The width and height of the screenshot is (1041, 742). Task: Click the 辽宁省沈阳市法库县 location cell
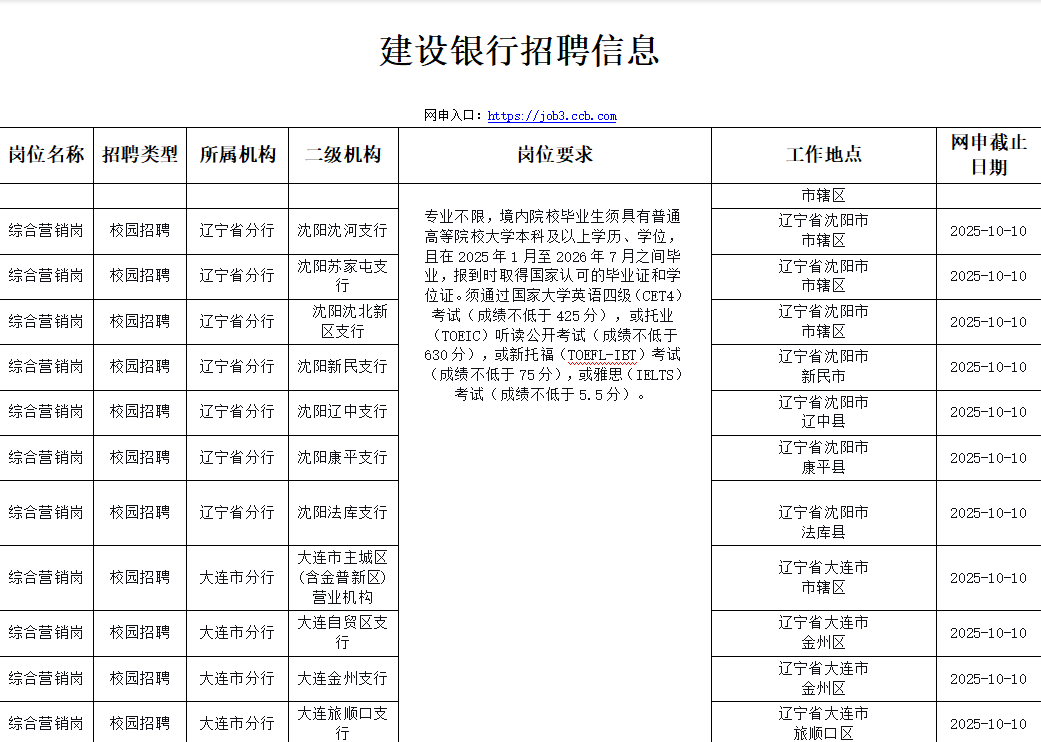tap(823, 522)
